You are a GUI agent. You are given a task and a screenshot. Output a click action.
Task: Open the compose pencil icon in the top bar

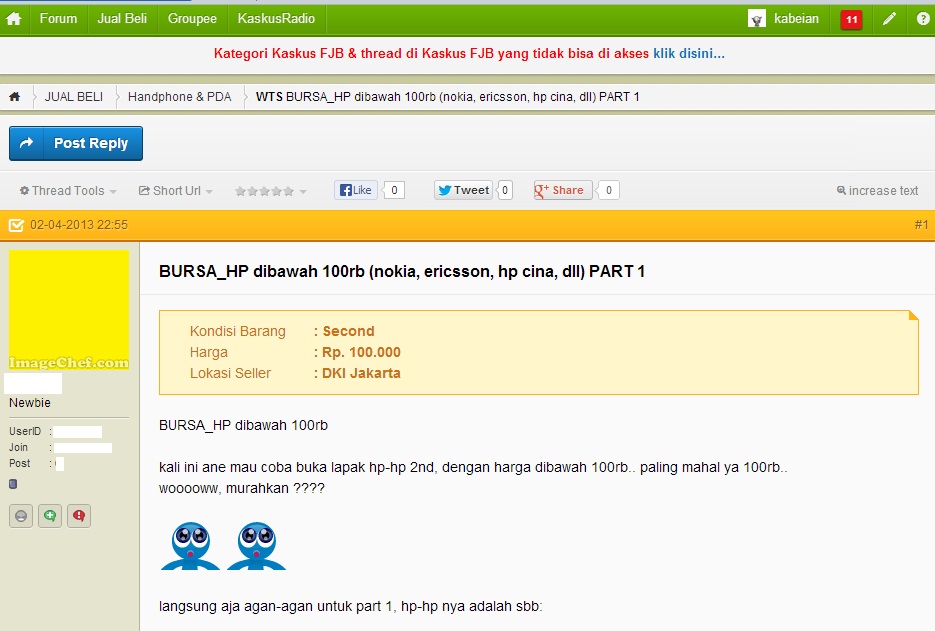(x=889, y=18)
